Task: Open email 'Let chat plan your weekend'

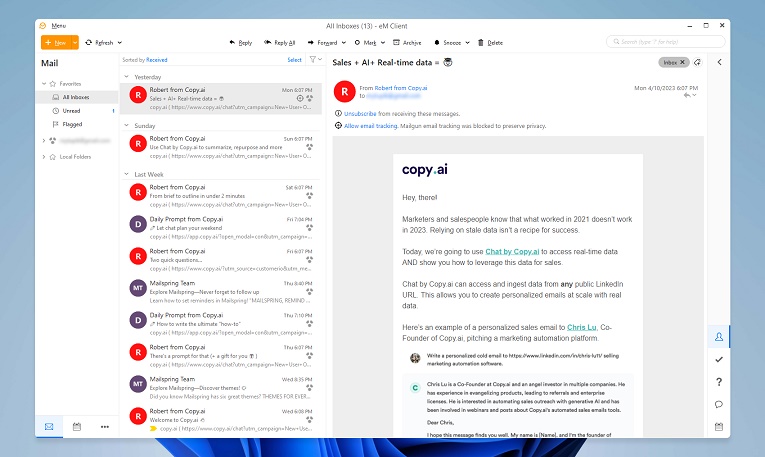Action: pyautogui.click(x=221, y=228)
